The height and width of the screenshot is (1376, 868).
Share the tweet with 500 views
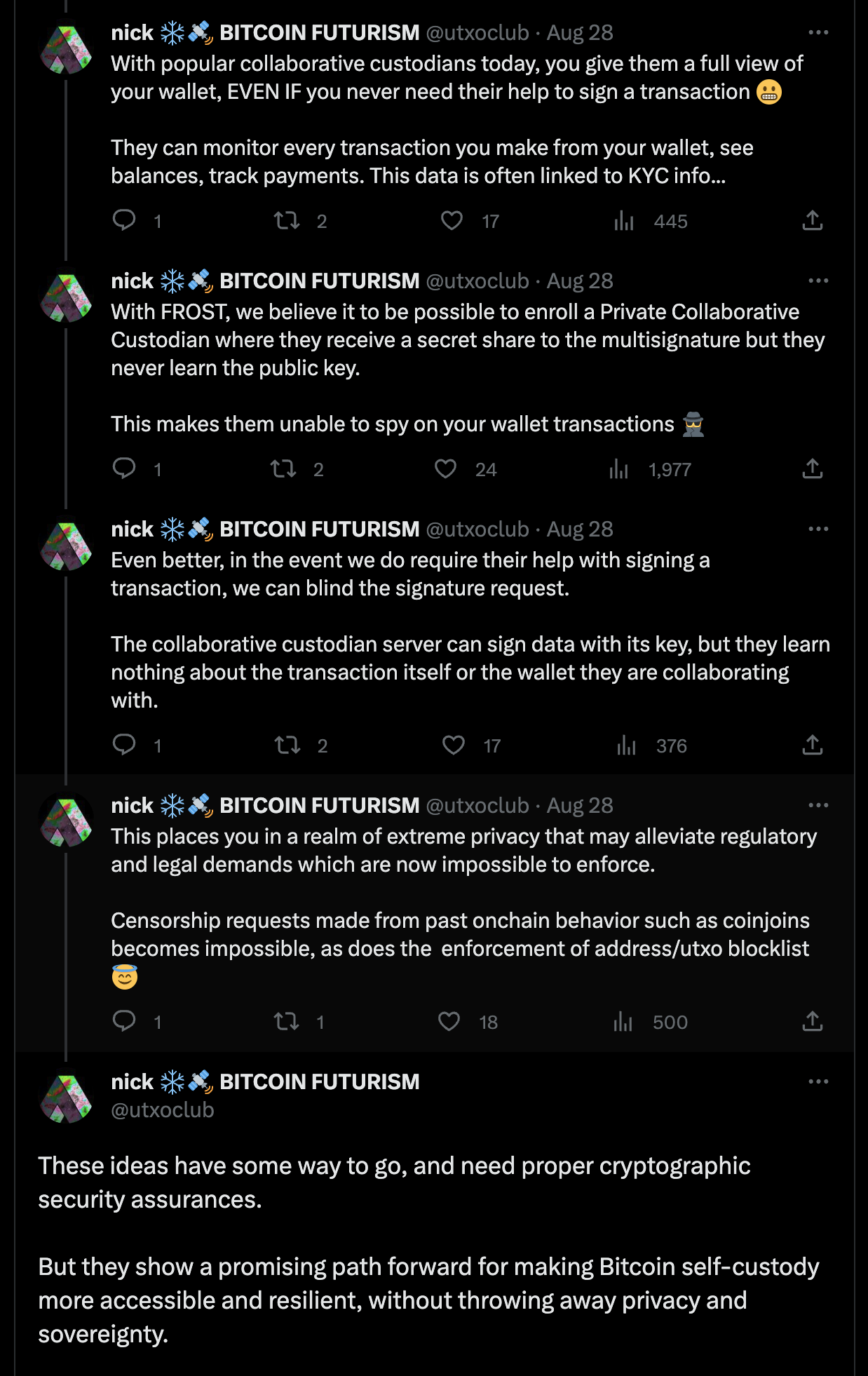click(812, 1021)
